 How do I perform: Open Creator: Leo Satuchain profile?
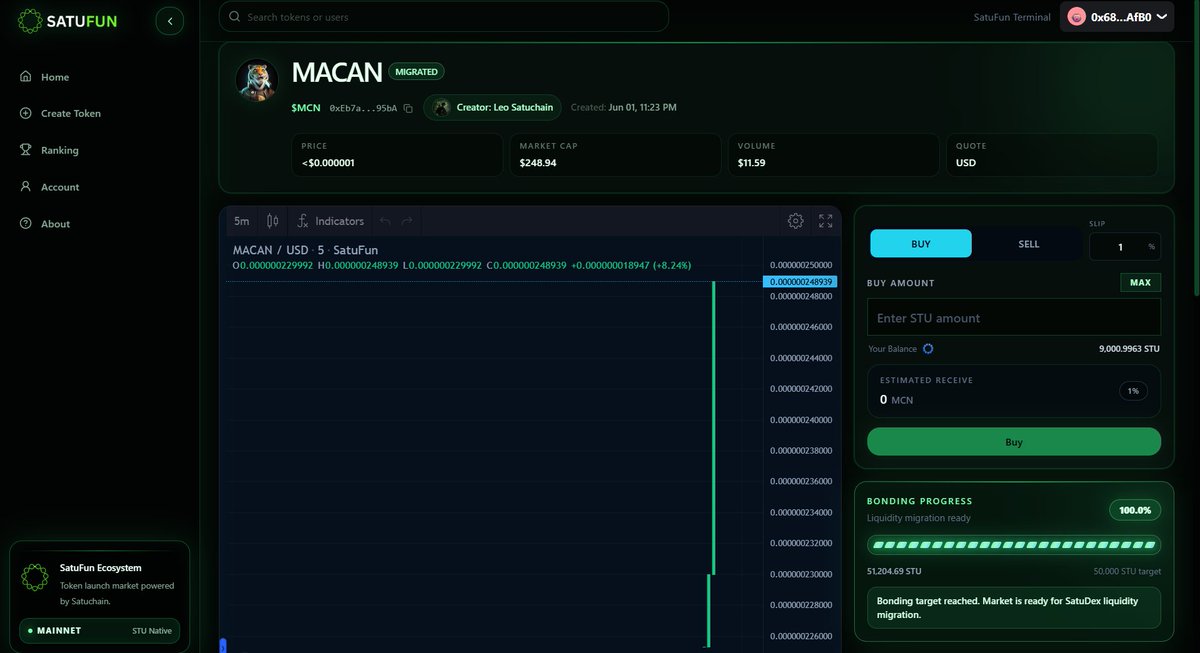(x=492, y=107)
